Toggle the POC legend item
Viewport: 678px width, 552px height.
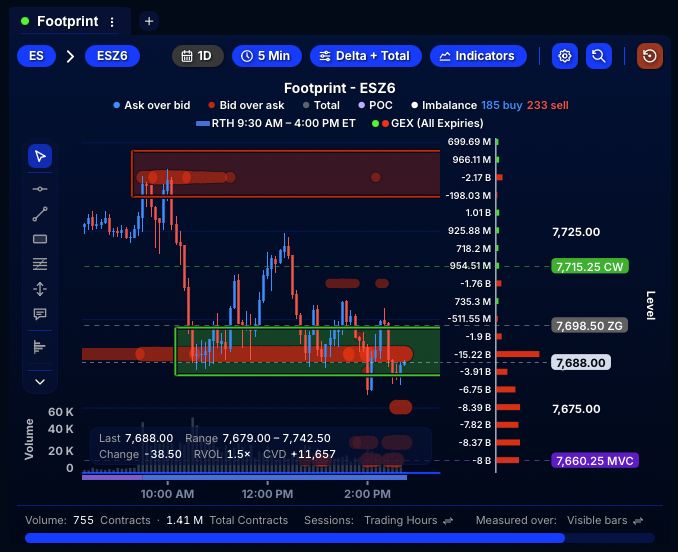375,105
